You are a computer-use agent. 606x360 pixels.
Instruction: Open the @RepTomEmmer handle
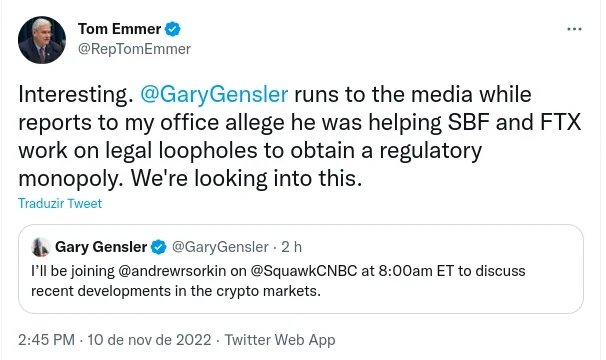[x=134, y=49]
